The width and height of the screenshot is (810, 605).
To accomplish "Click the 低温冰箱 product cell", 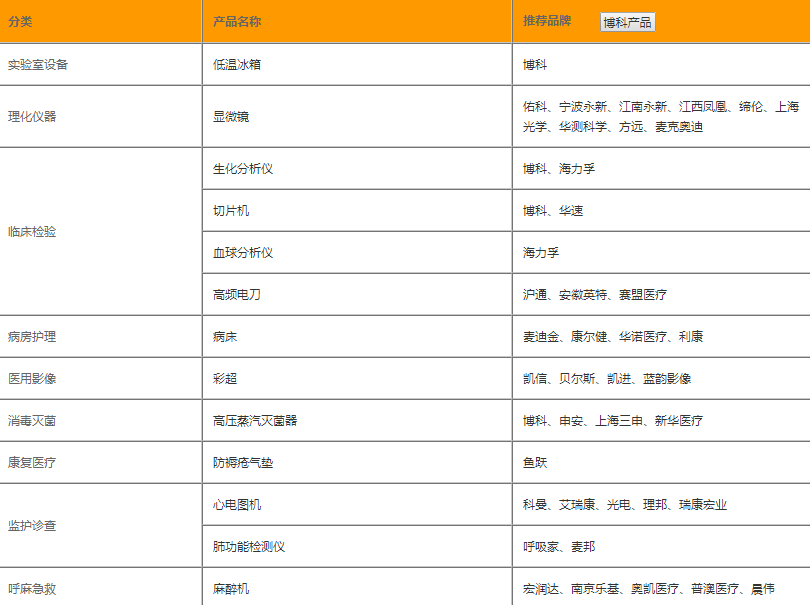I will coord(357,65).
